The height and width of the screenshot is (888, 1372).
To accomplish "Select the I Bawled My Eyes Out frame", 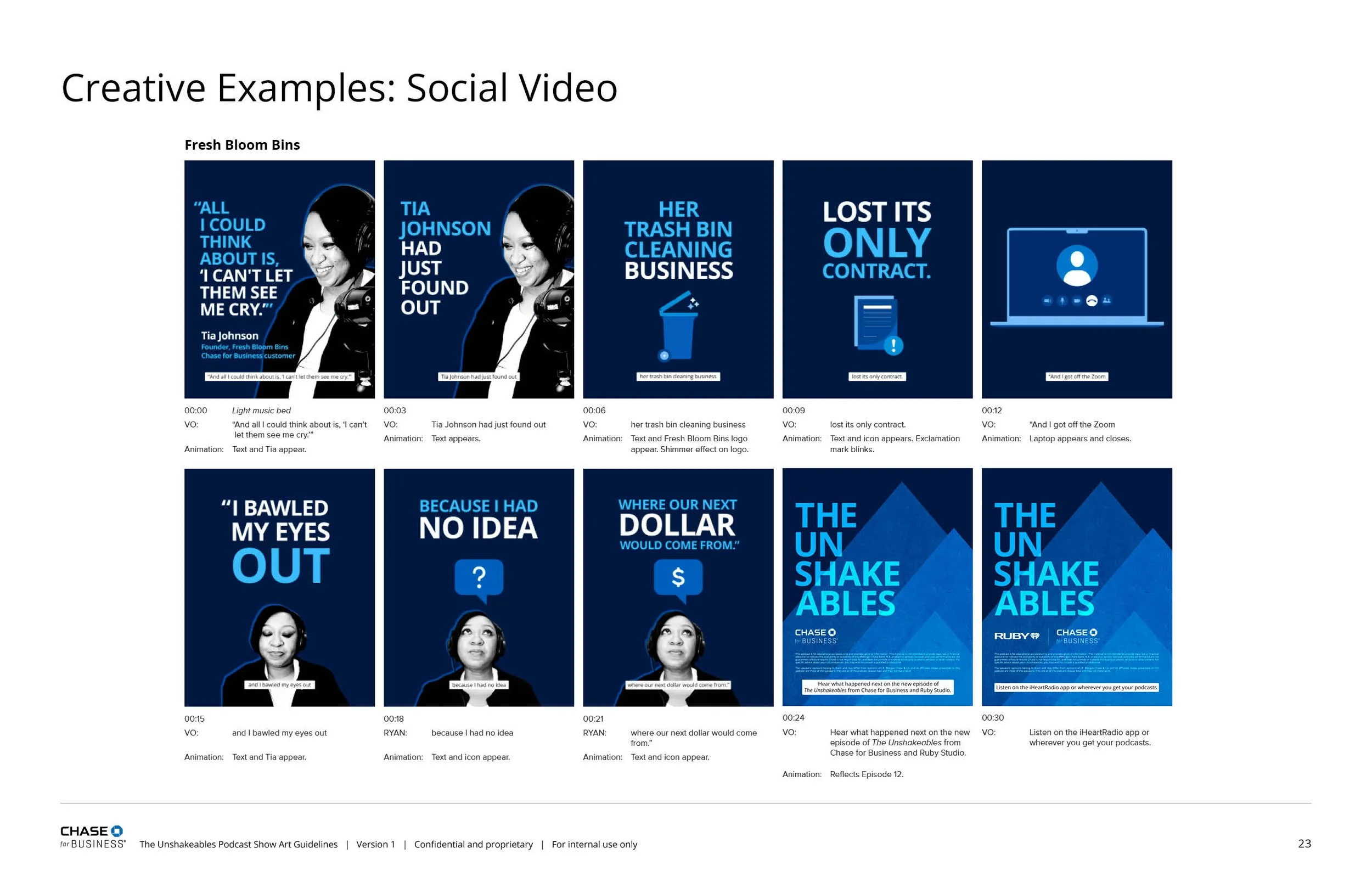I will pos(279,587).
